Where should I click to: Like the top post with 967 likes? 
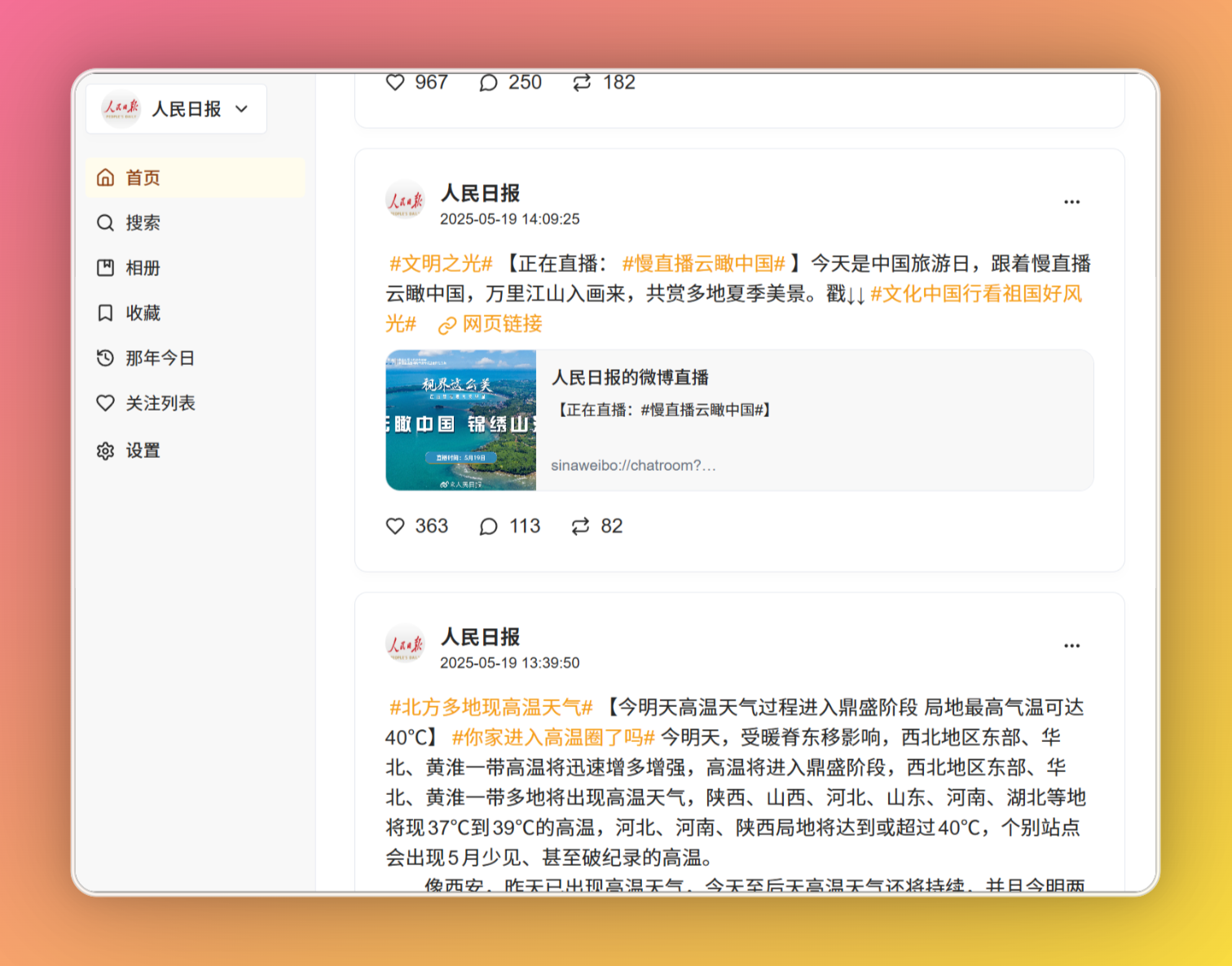(395, 82)
